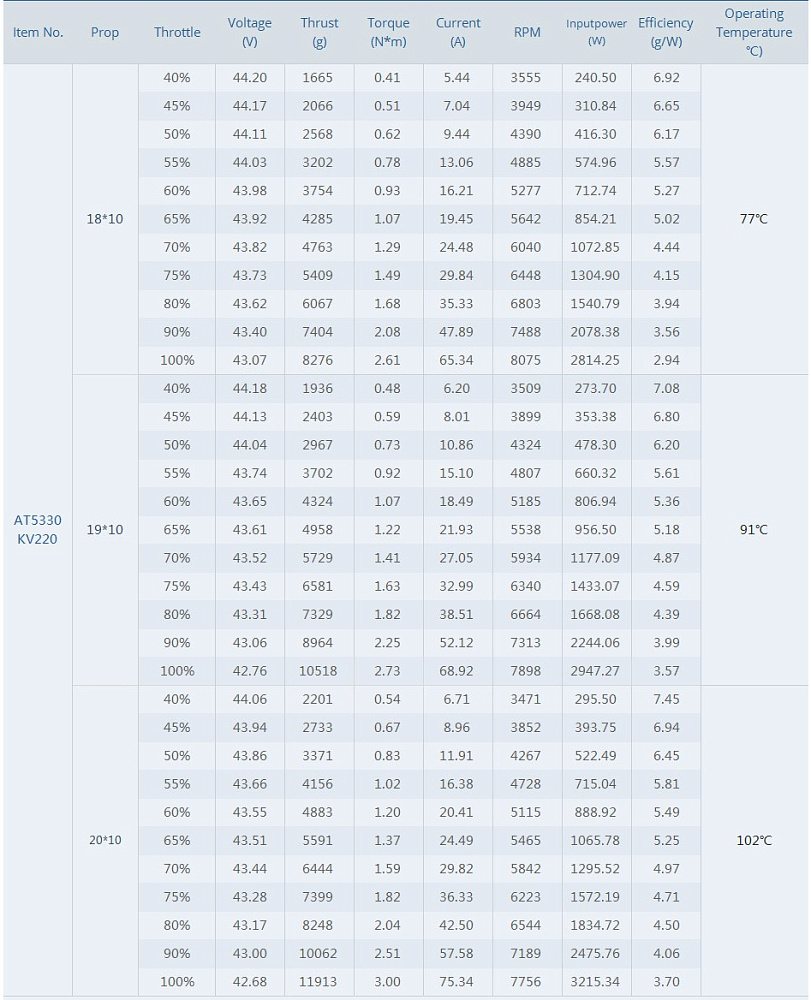Select the 44.20 voltage cell

250,78
